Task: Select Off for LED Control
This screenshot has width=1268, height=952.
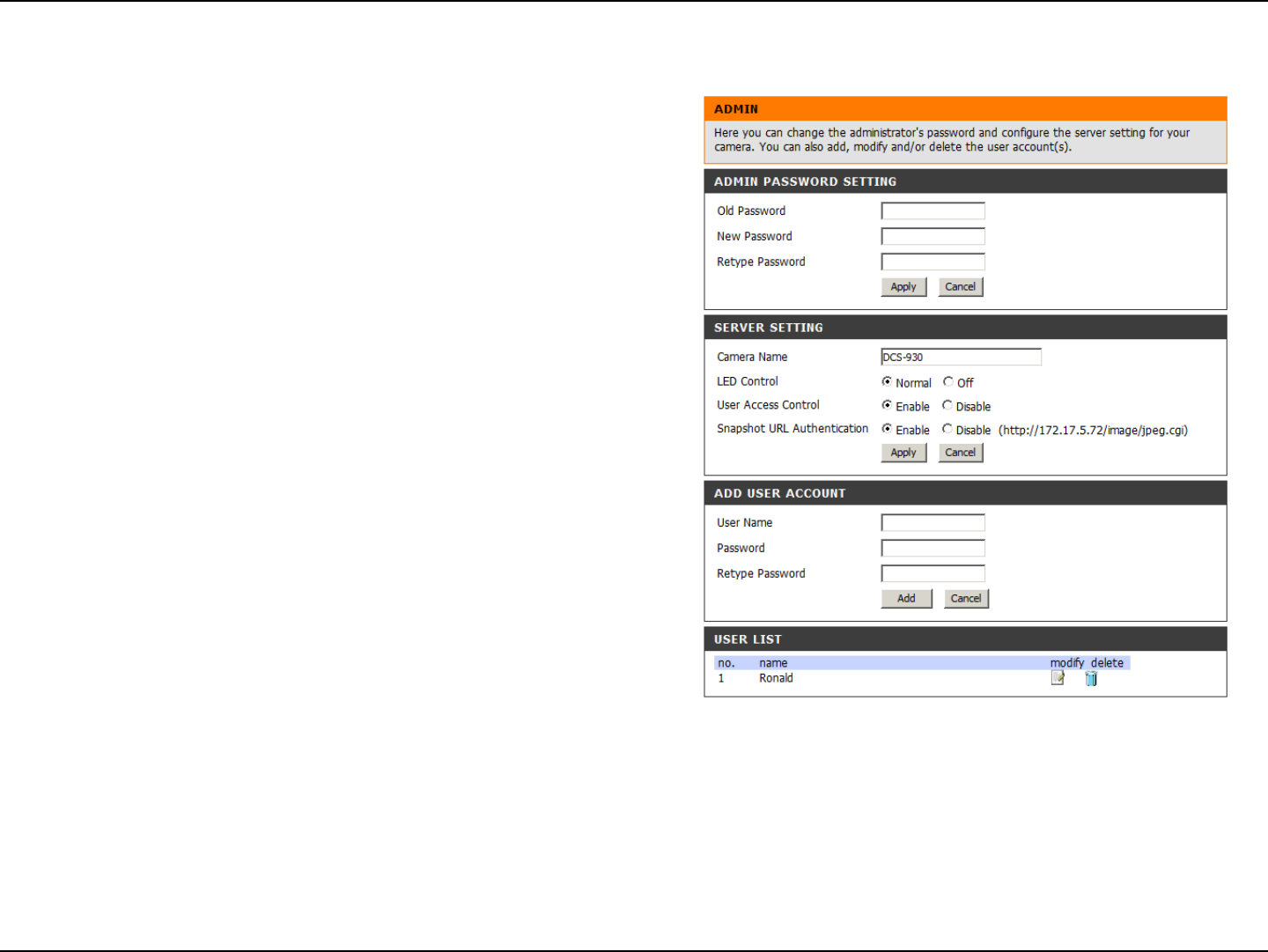Action: [947, 381]
